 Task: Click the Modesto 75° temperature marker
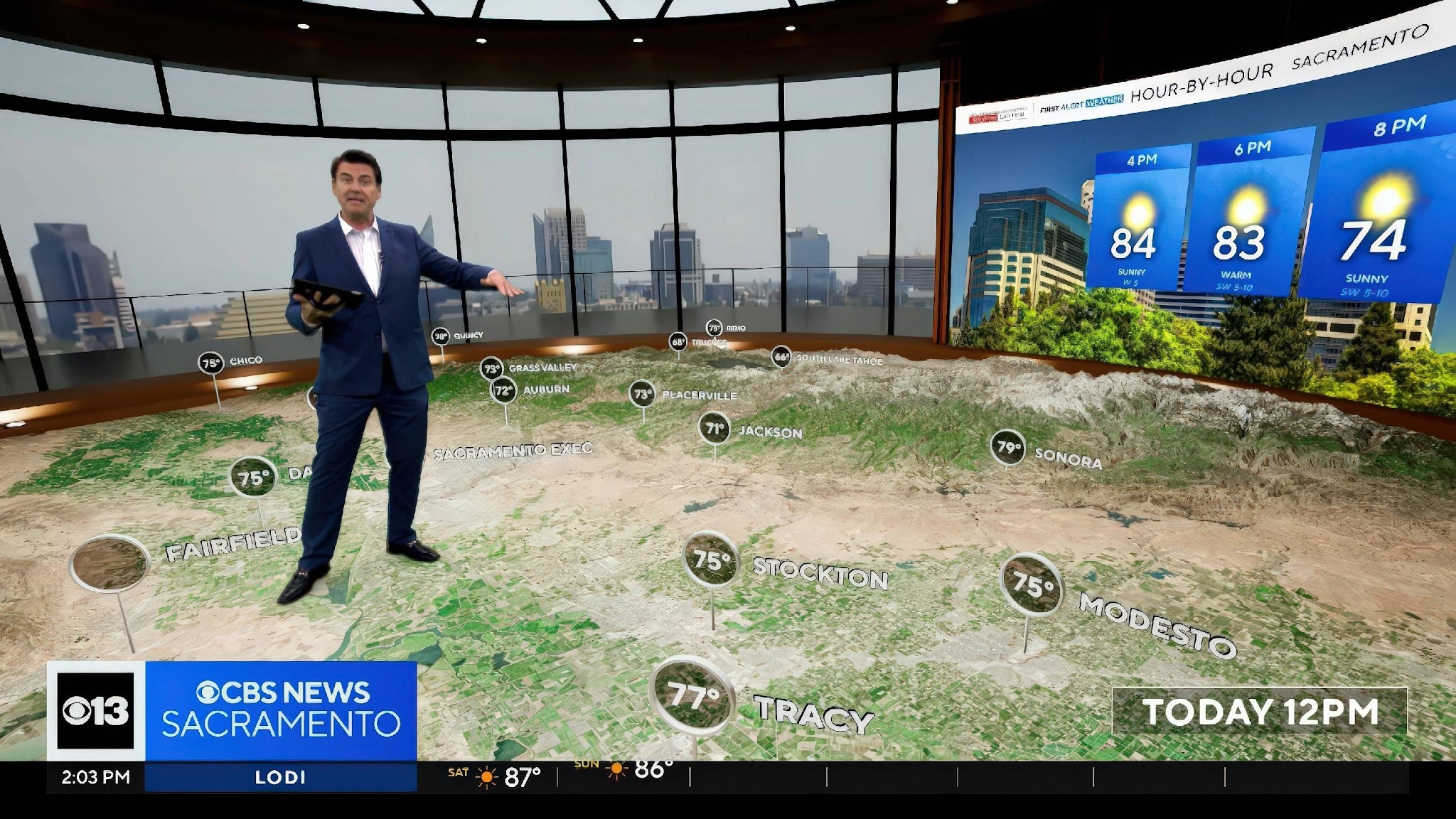(1032, 584)
